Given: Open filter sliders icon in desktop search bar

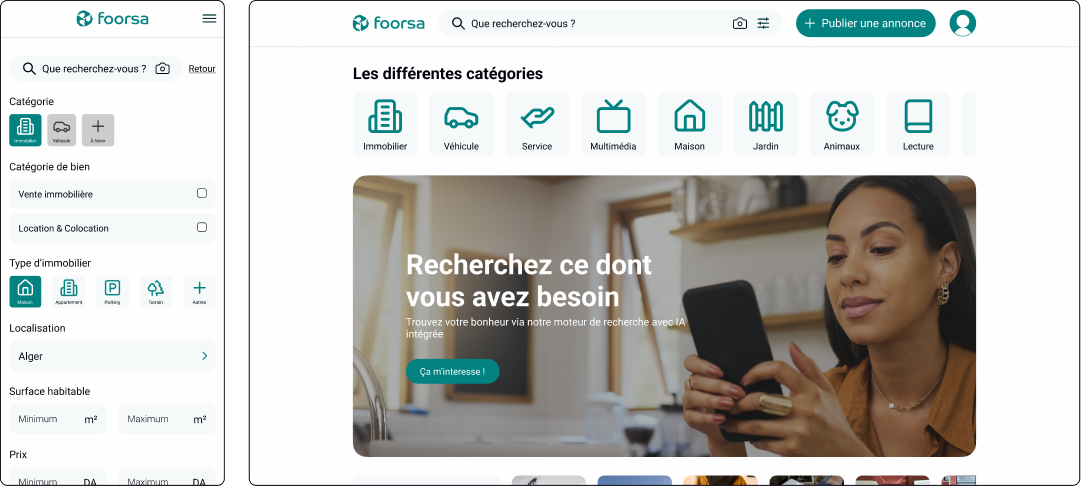Looking at the screenshot, I should click(x=763, y=23).
